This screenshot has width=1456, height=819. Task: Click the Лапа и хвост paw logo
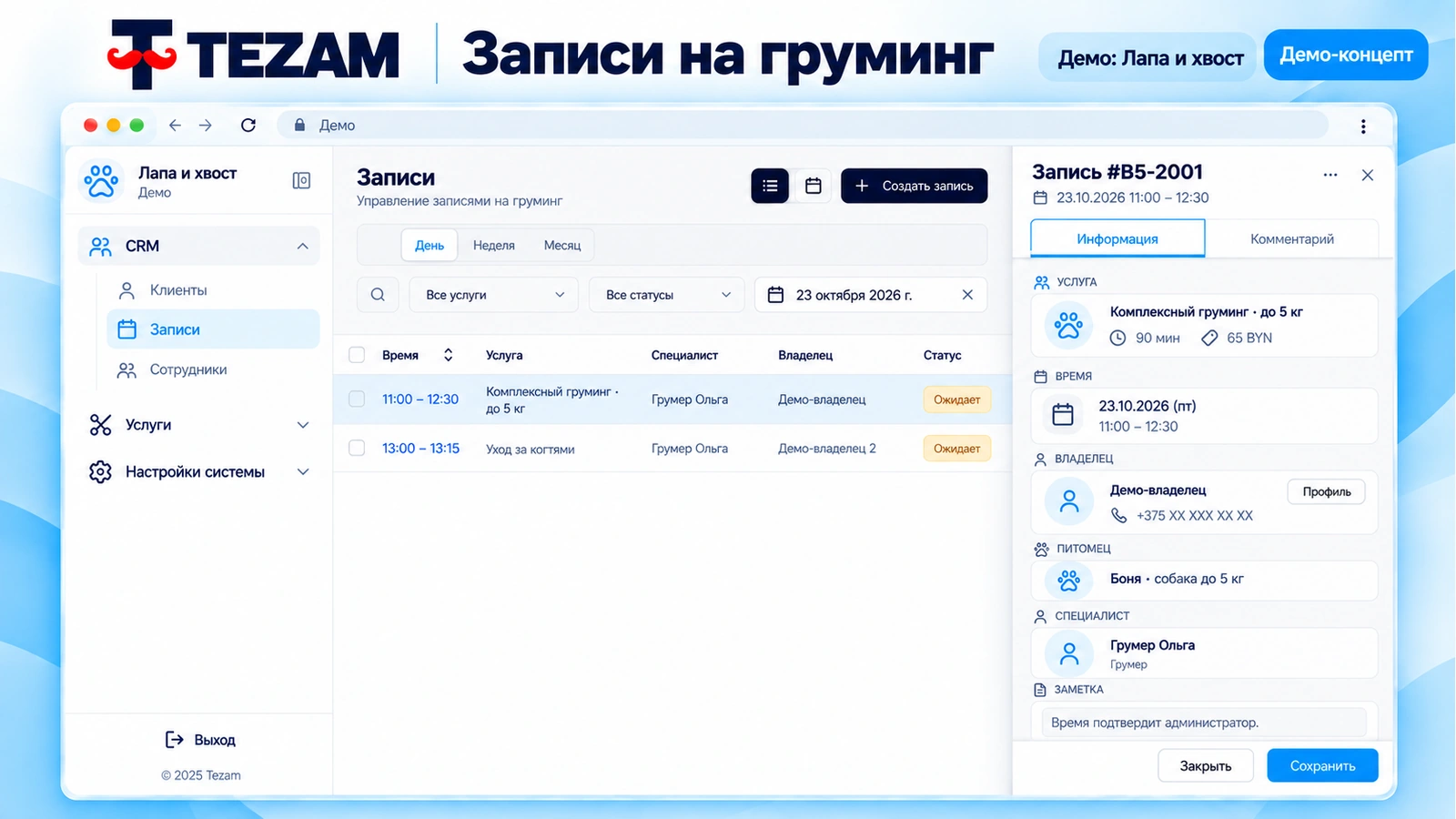point(101,180)
